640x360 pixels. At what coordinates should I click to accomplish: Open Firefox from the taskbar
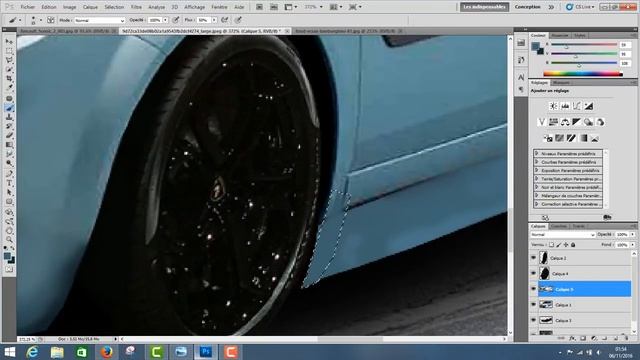107,352
